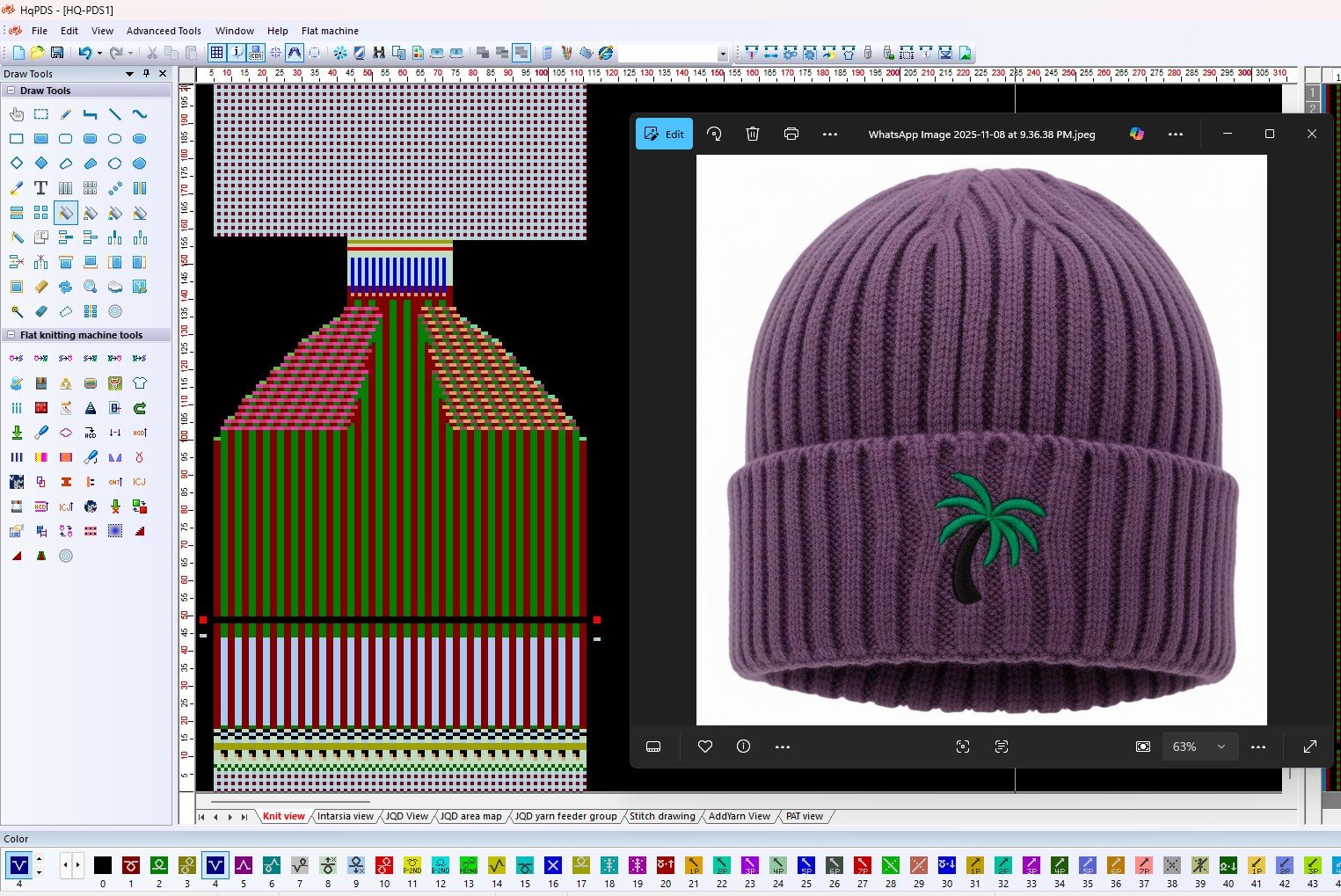The image size is (1341, 896).
Task: Select color swatch number 10 (red)
Action: pyautogui.click(x=384, y=866)
